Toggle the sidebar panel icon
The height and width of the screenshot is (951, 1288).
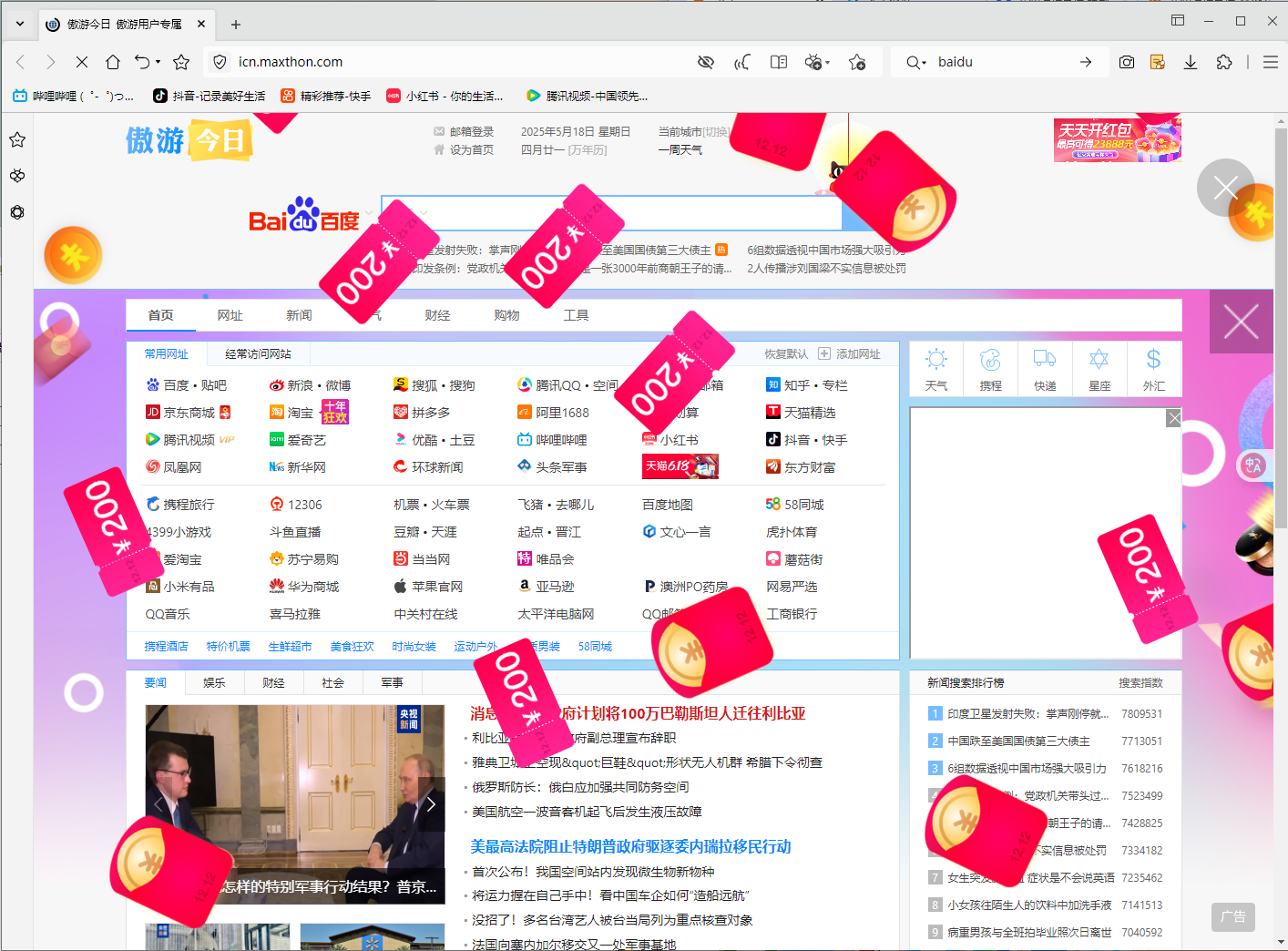tap(1178, 20)
